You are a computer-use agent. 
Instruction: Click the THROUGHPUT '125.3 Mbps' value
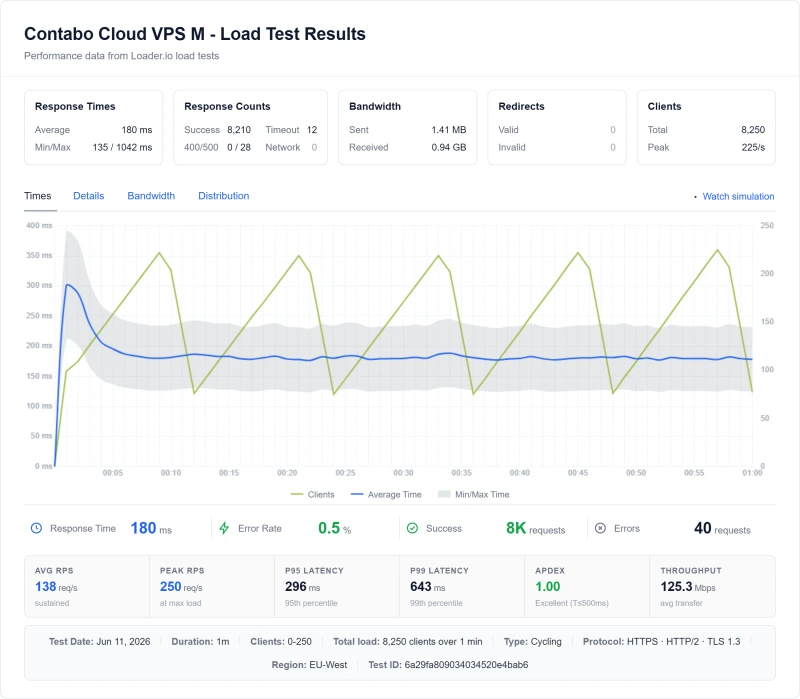(688, 587)
